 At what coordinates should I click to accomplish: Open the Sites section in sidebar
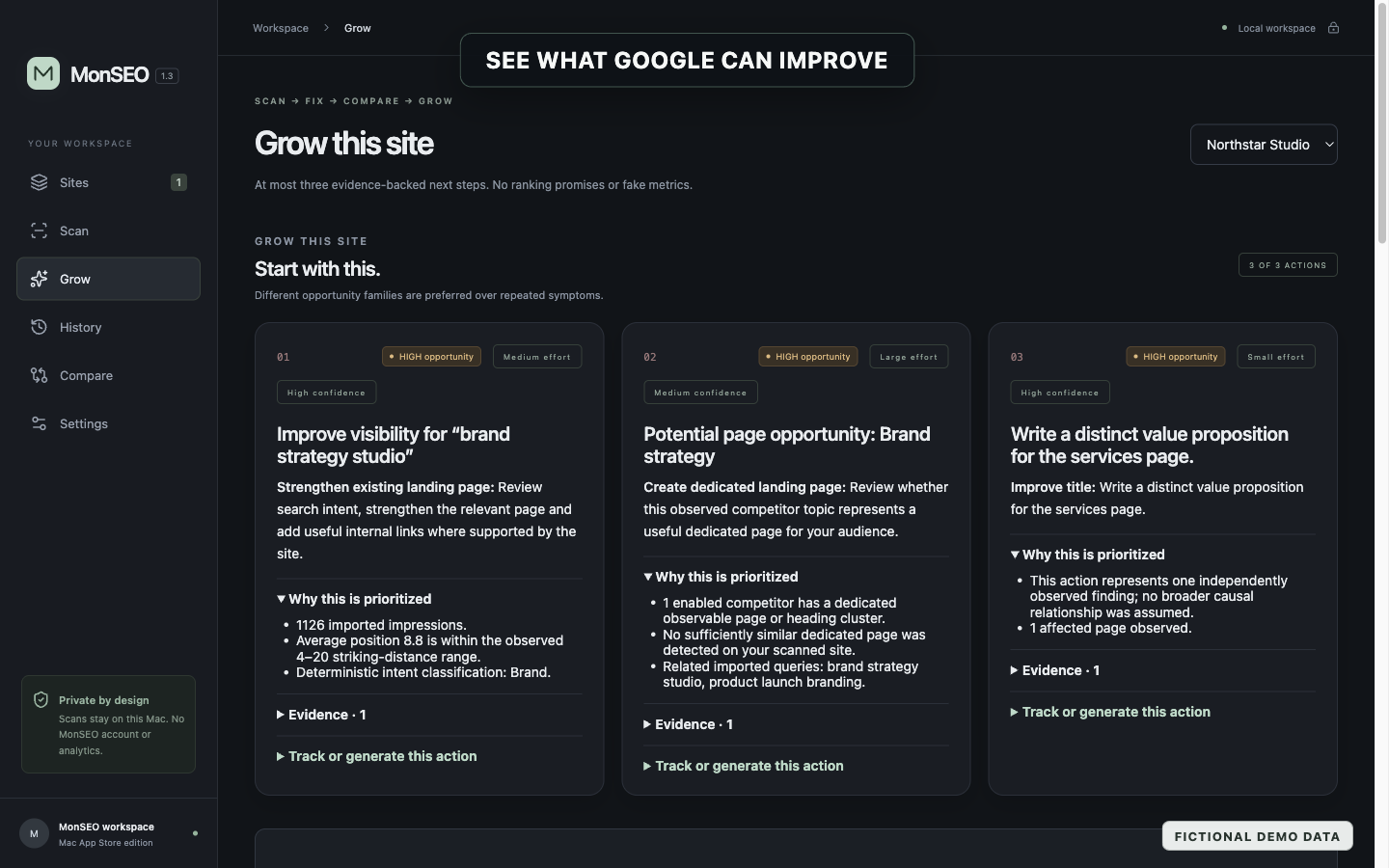pos(108,182)
